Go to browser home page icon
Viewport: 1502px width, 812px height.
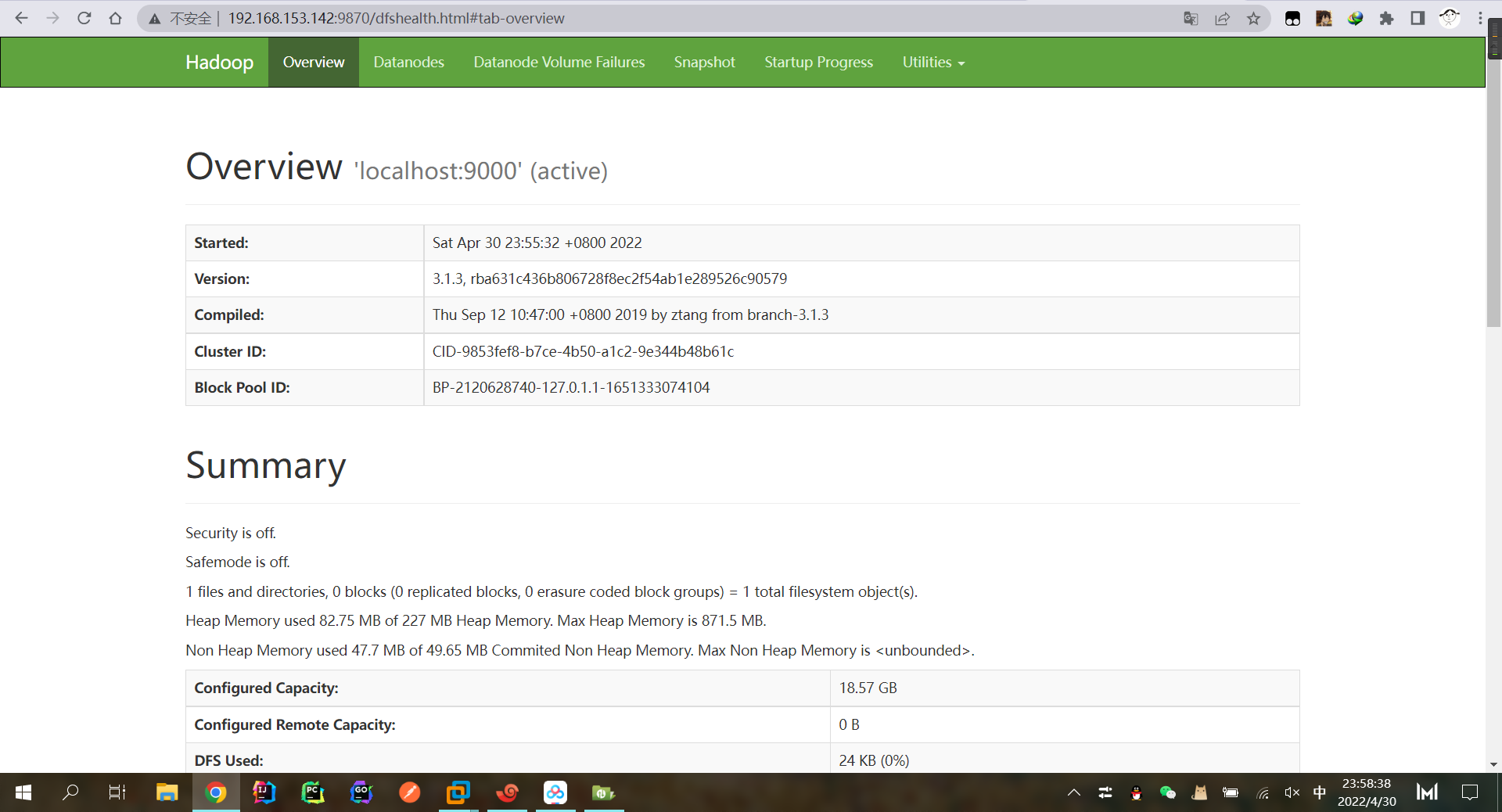(x=115, y=18)
